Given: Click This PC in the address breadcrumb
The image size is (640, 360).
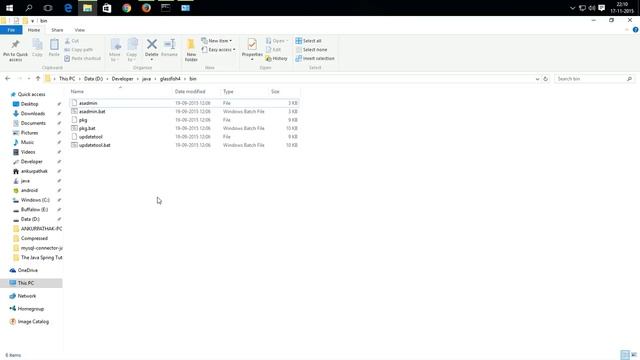Looking at the screenshot, I should click(67, 79).
